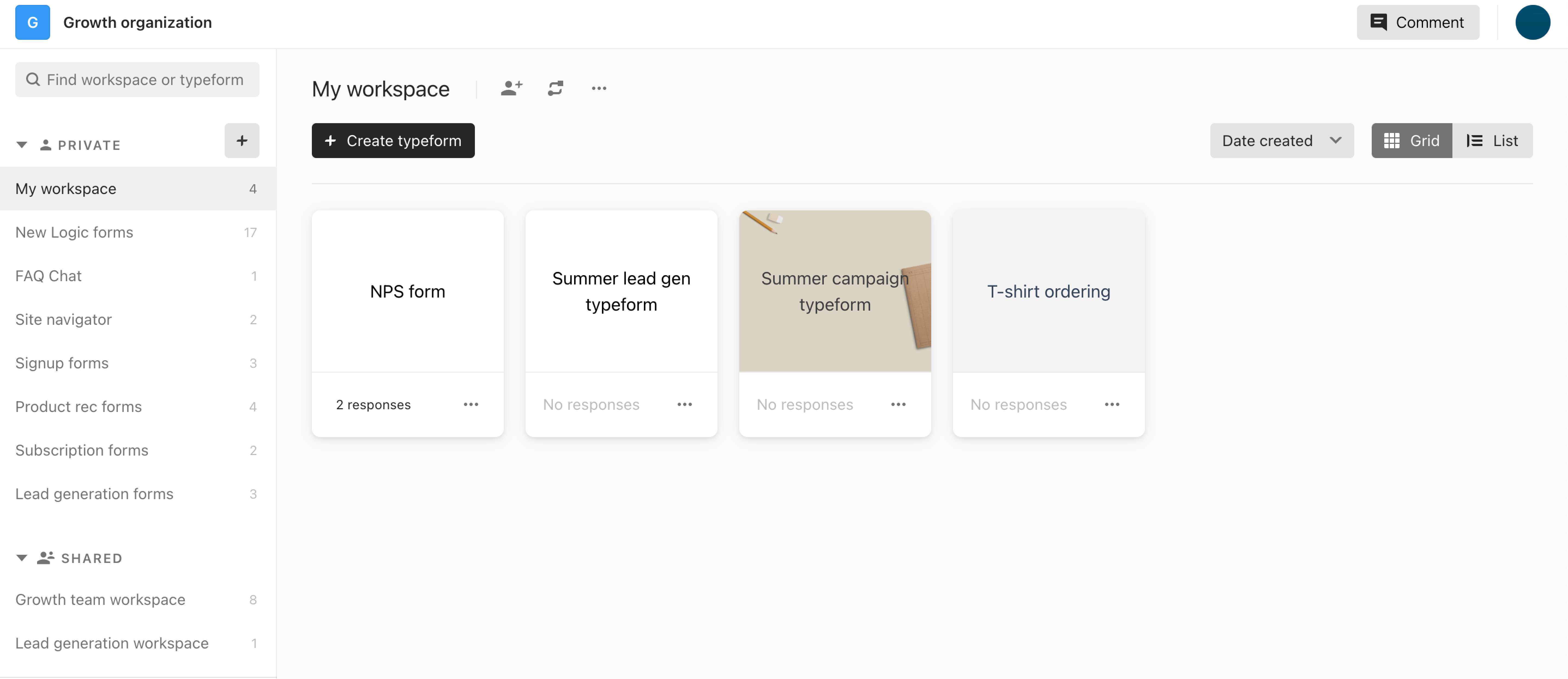
Task: Open Subscription forms workspace
Action: 138,450
